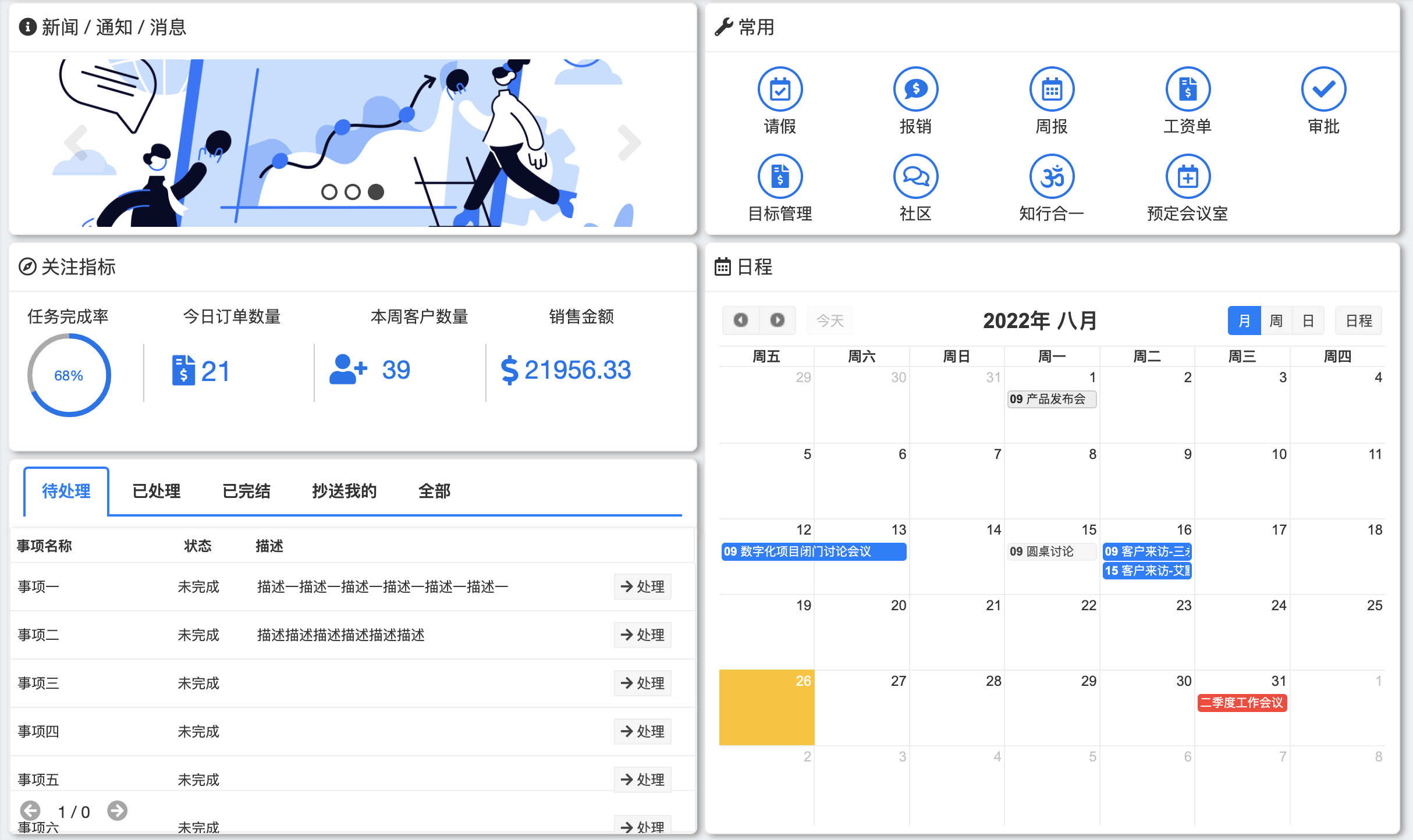The height and width of the screenshot is (840, 1413).
Task: Open the 目标管理 goal management icon
Action: tap(780, 177)
